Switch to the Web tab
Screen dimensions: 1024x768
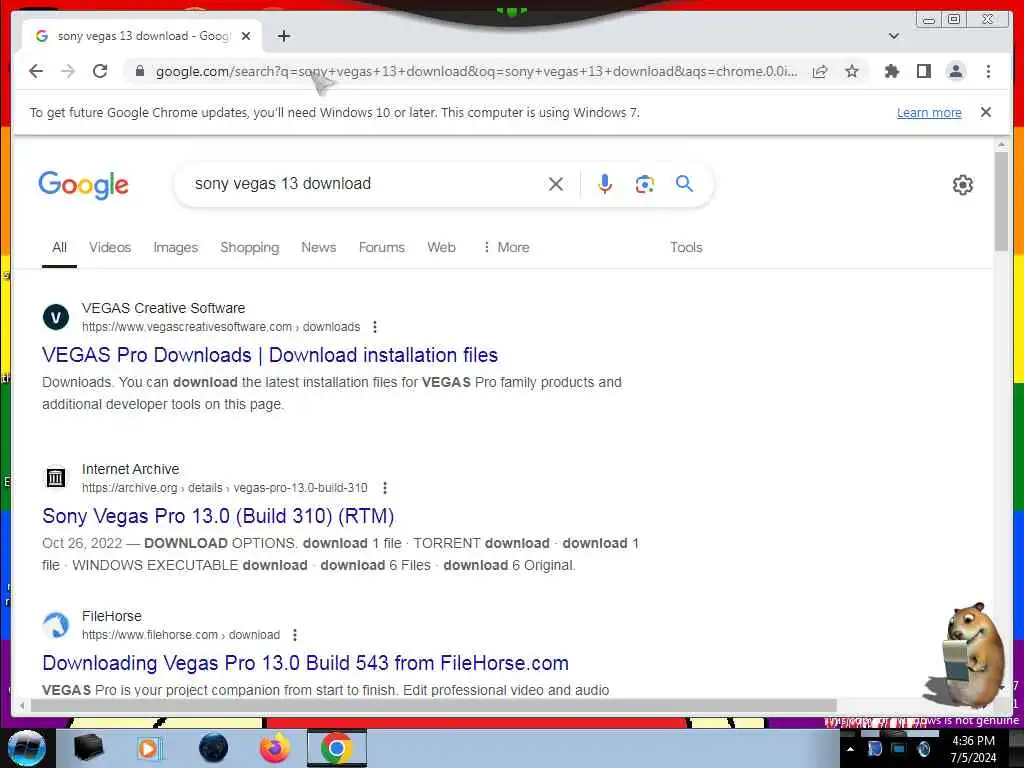tap(441, 248)
